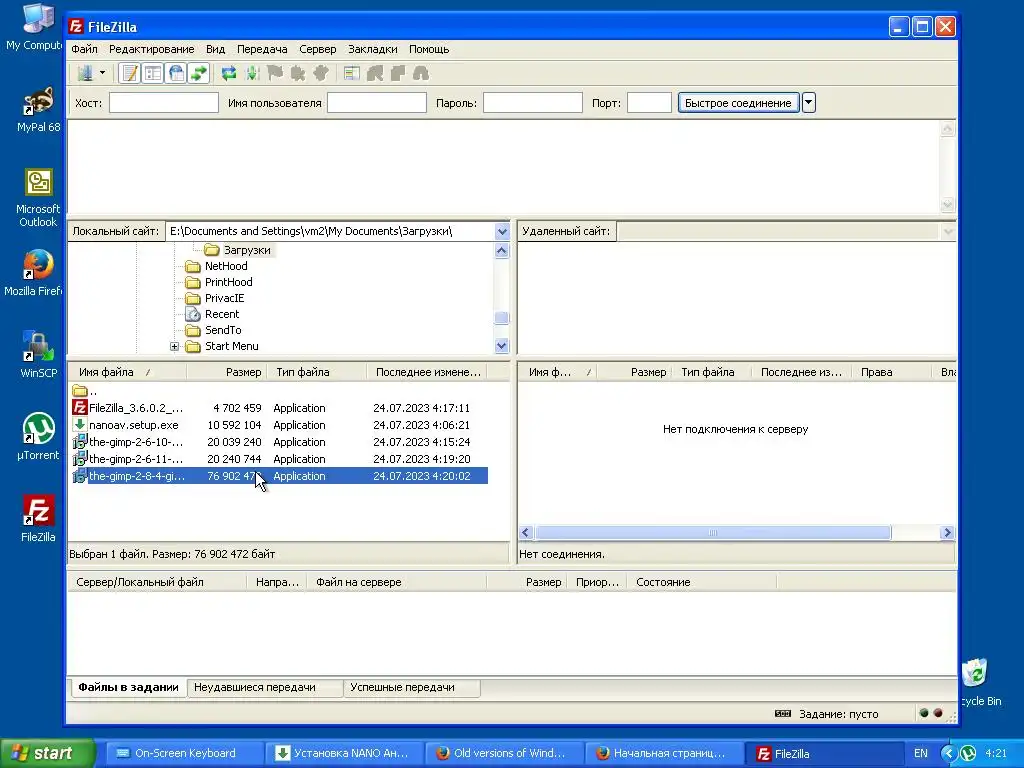This screenshot has width=1024, height=768.
Task: Click the local tree scroll down arrow
Action: point(502,346)
